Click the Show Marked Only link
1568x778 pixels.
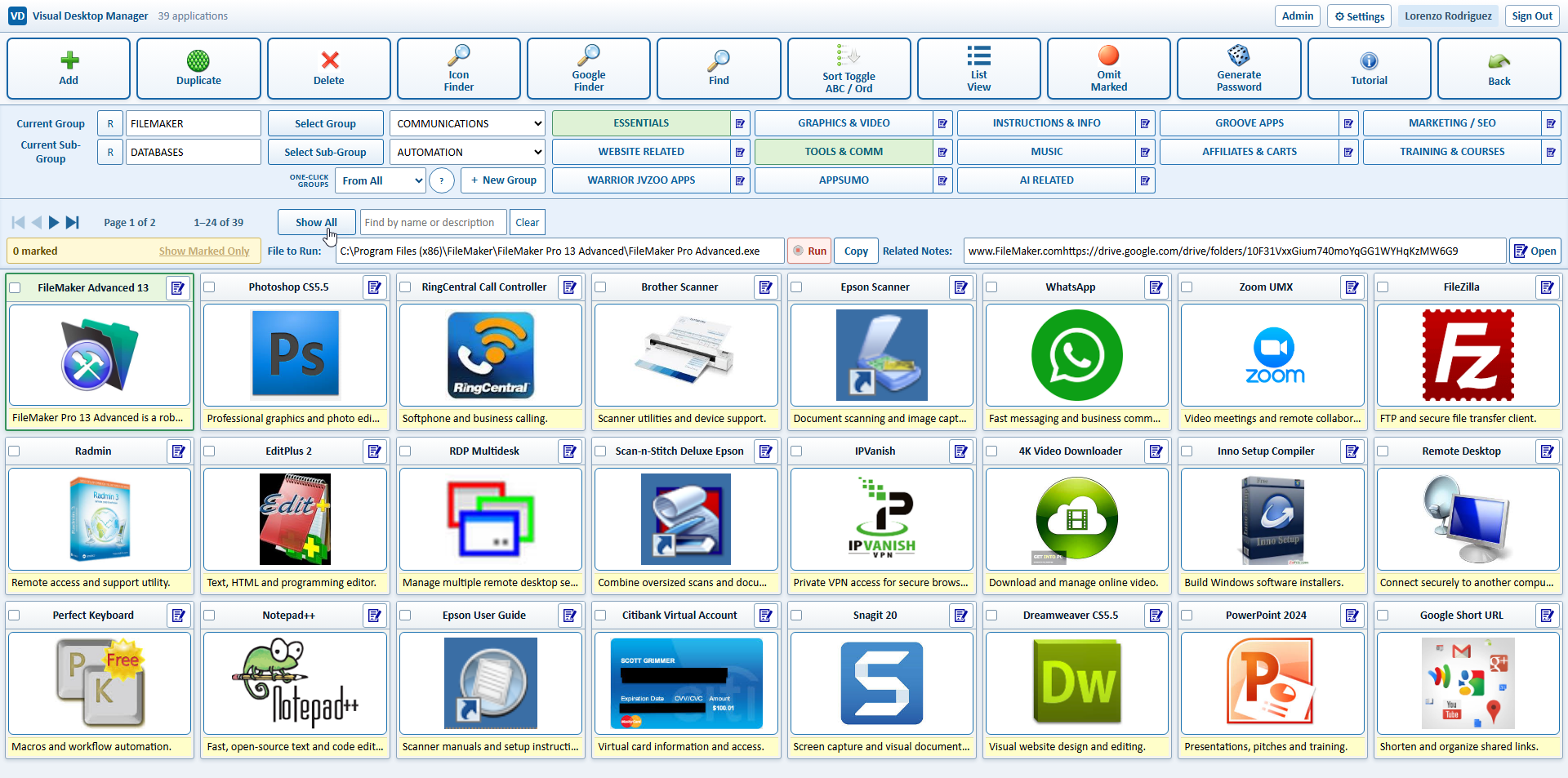(x=204, y=251)
